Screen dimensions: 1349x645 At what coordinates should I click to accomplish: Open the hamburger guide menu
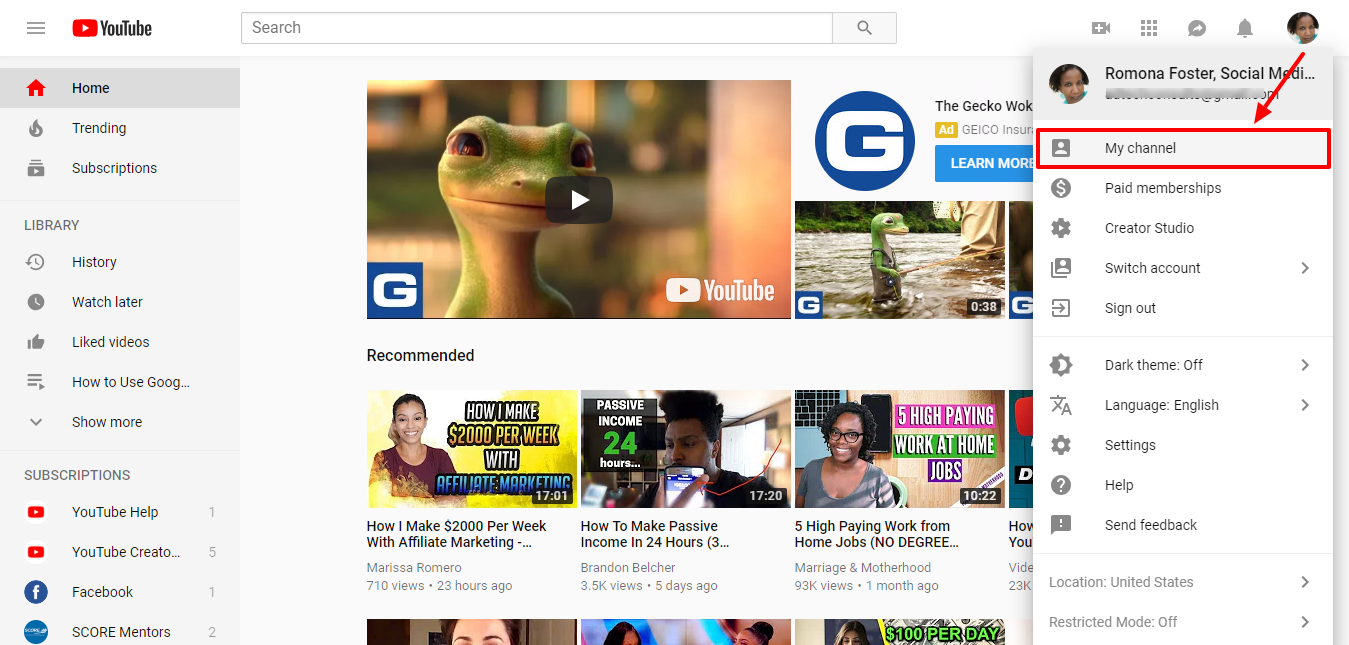[x=36, y=28]
